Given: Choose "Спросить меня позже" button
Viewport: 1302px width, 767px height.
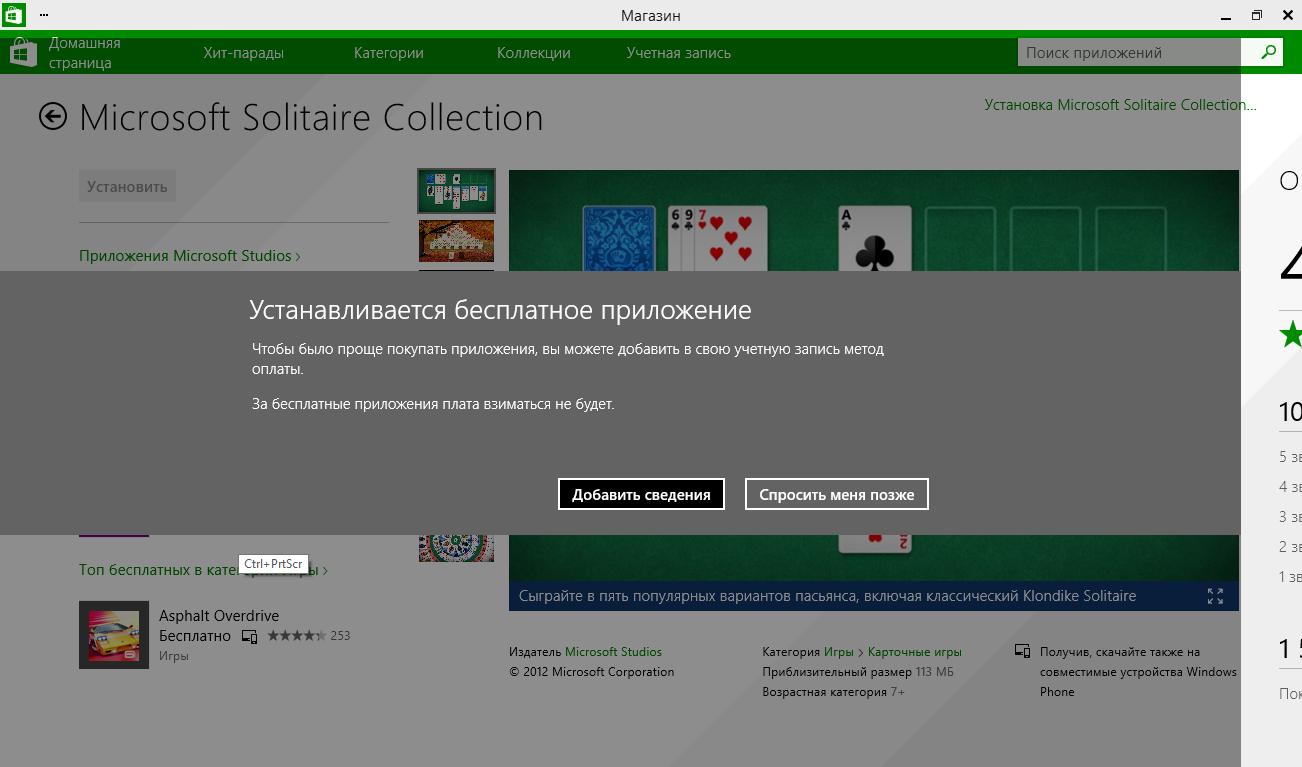Looking at the screenshot, I should (x=836, y=494).
